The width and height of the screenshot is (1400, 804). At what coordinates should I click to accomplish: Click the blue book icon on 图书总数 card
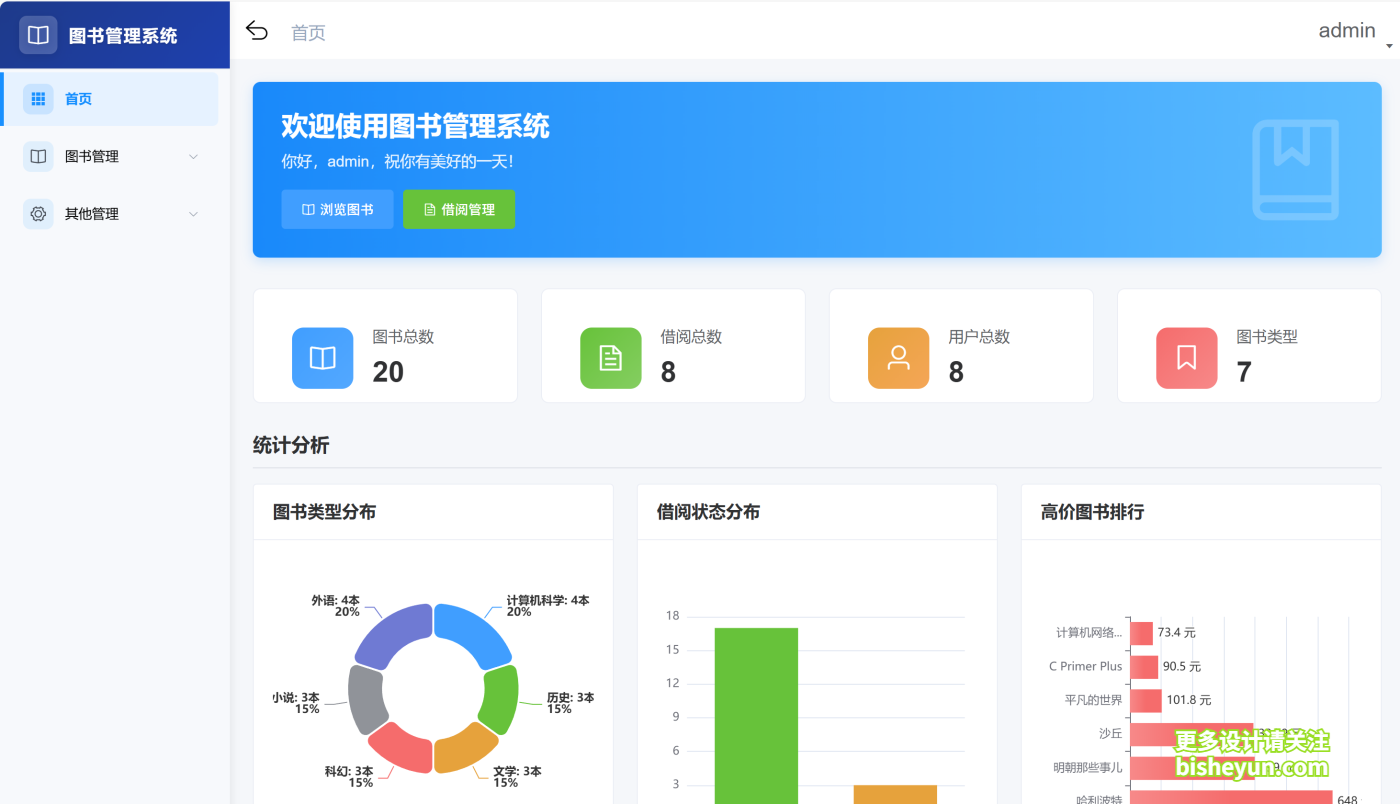[322, 358]
